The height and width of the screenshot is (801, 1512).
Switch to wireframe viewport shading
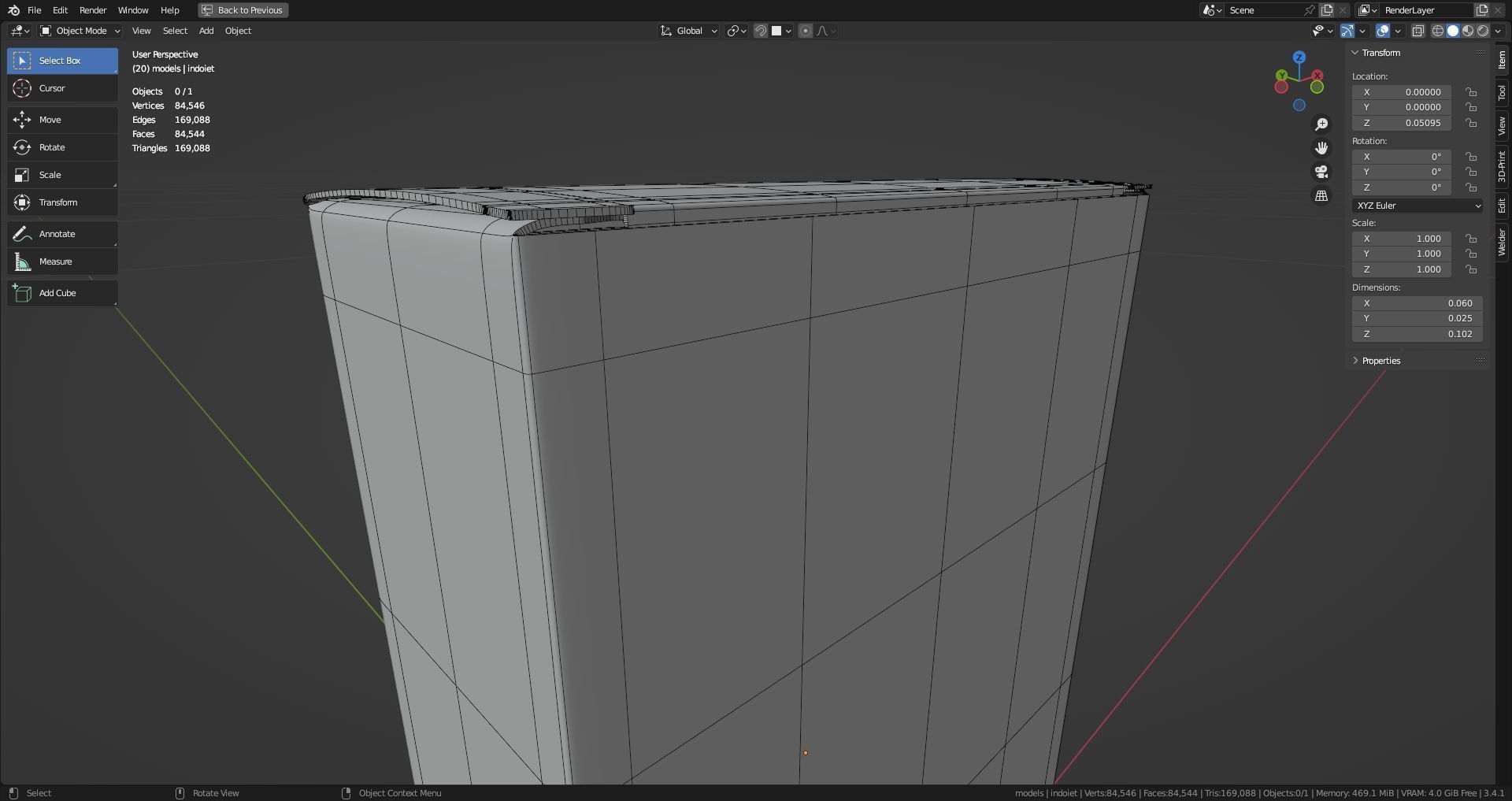1438,31
